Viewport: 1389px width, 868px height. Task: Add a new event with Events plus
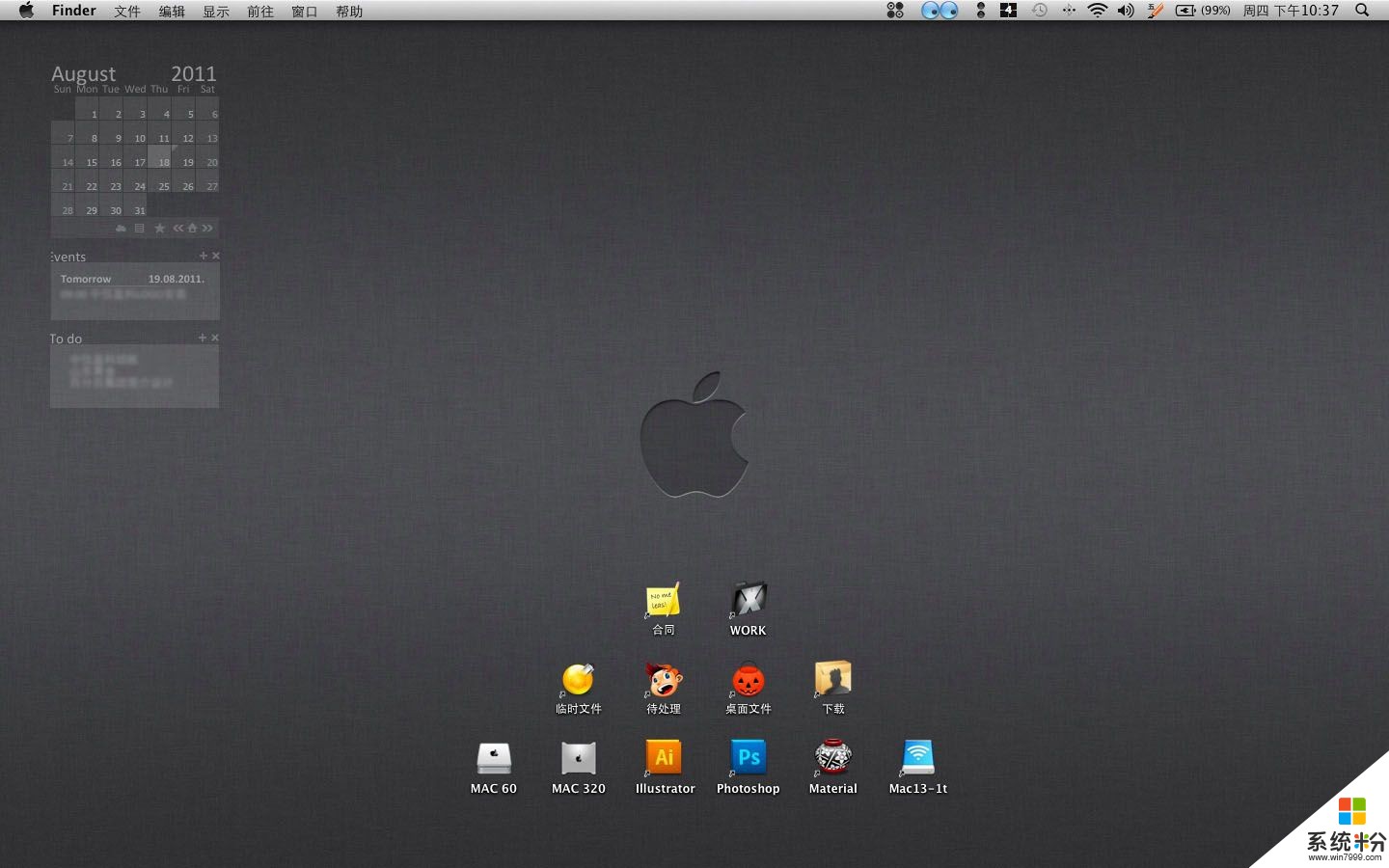coord(203,256)
